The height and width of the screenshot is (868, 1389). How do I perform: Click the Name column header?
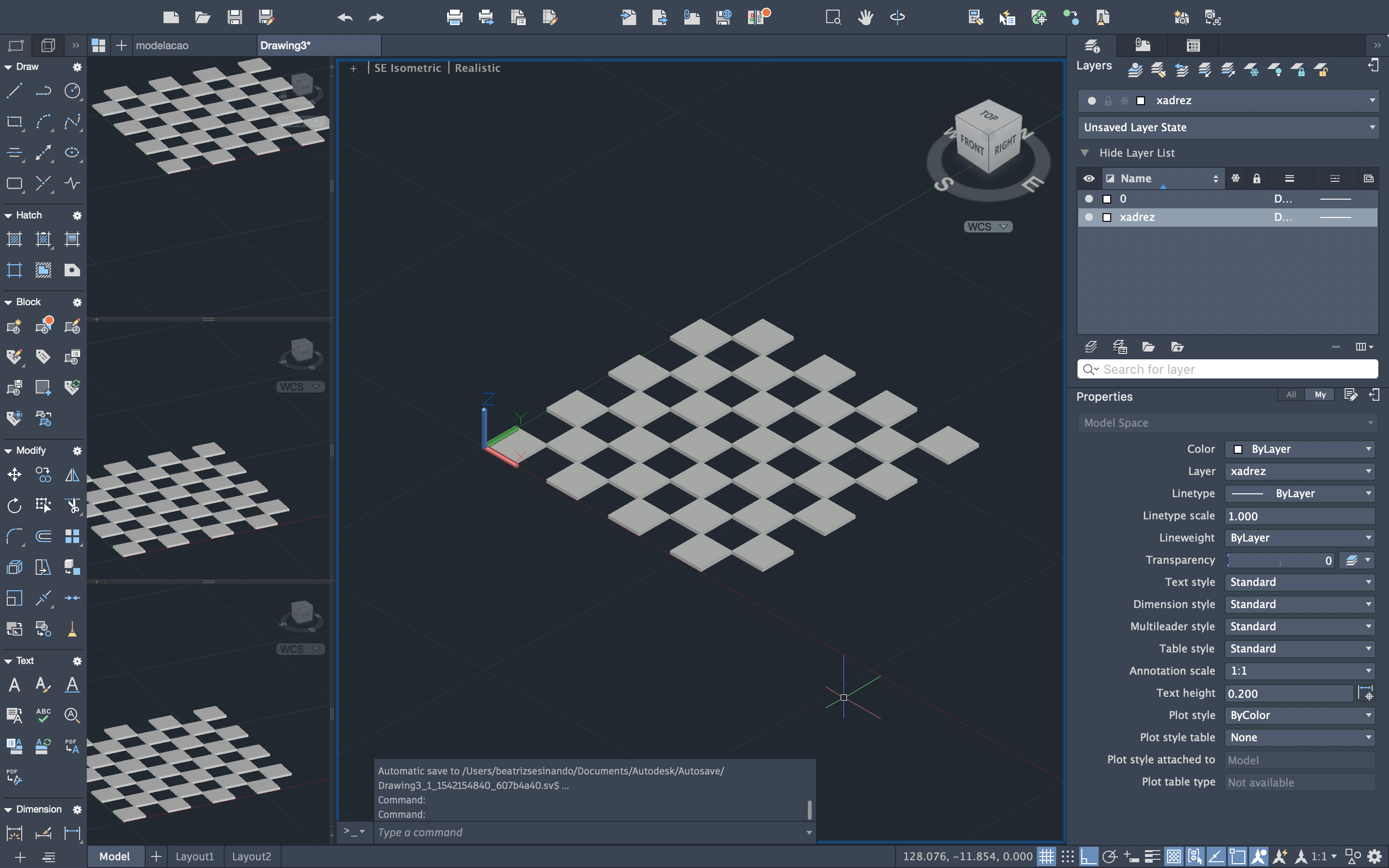tap(1163, 178)
